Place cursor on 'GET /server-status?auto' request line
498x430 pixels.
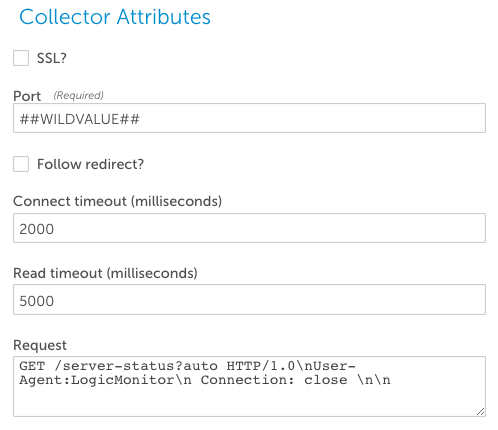tap(118, 366)
